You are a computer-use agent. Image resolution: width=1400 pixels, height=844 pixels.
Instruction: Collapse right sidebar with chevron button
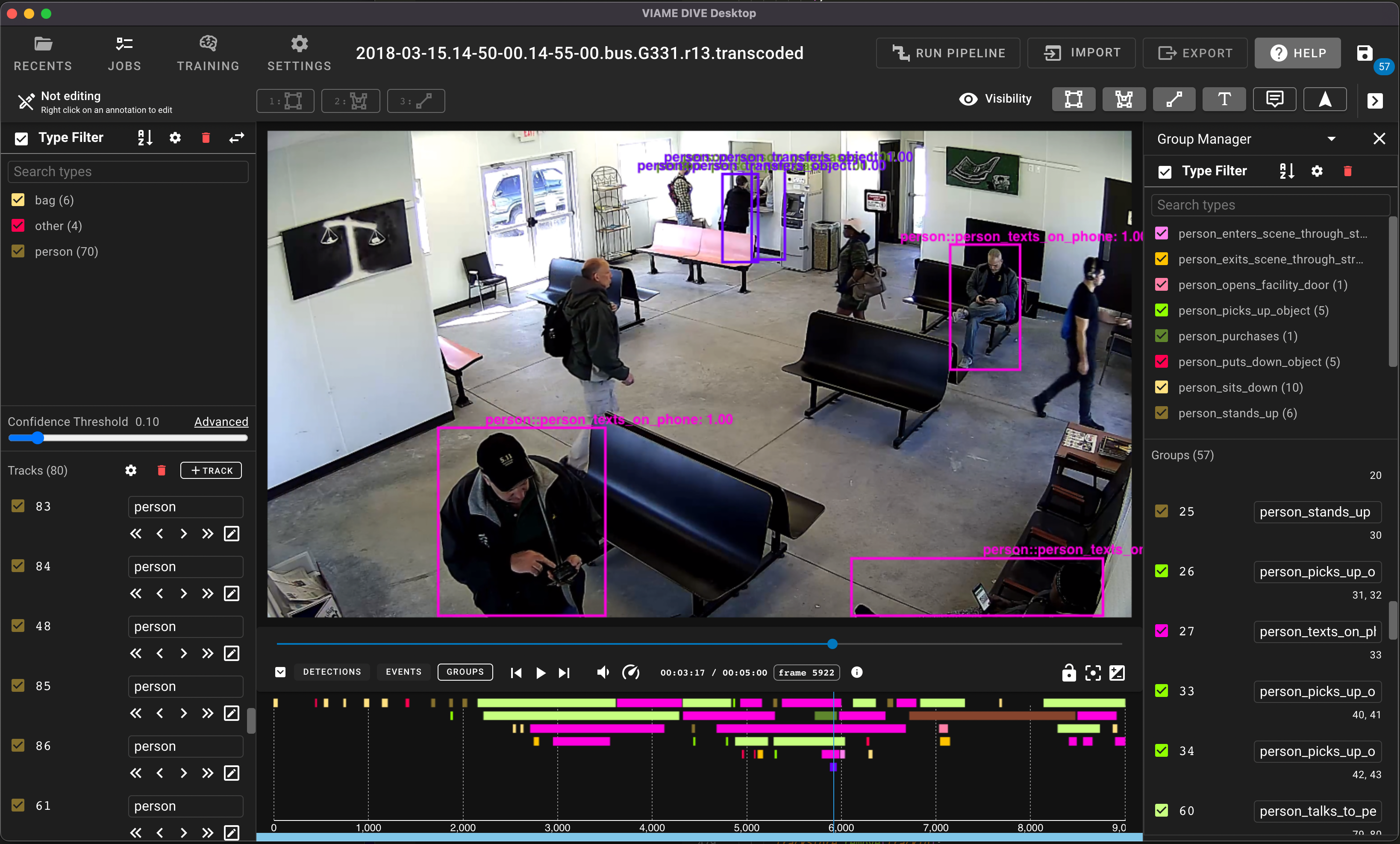coord(1374,100)
